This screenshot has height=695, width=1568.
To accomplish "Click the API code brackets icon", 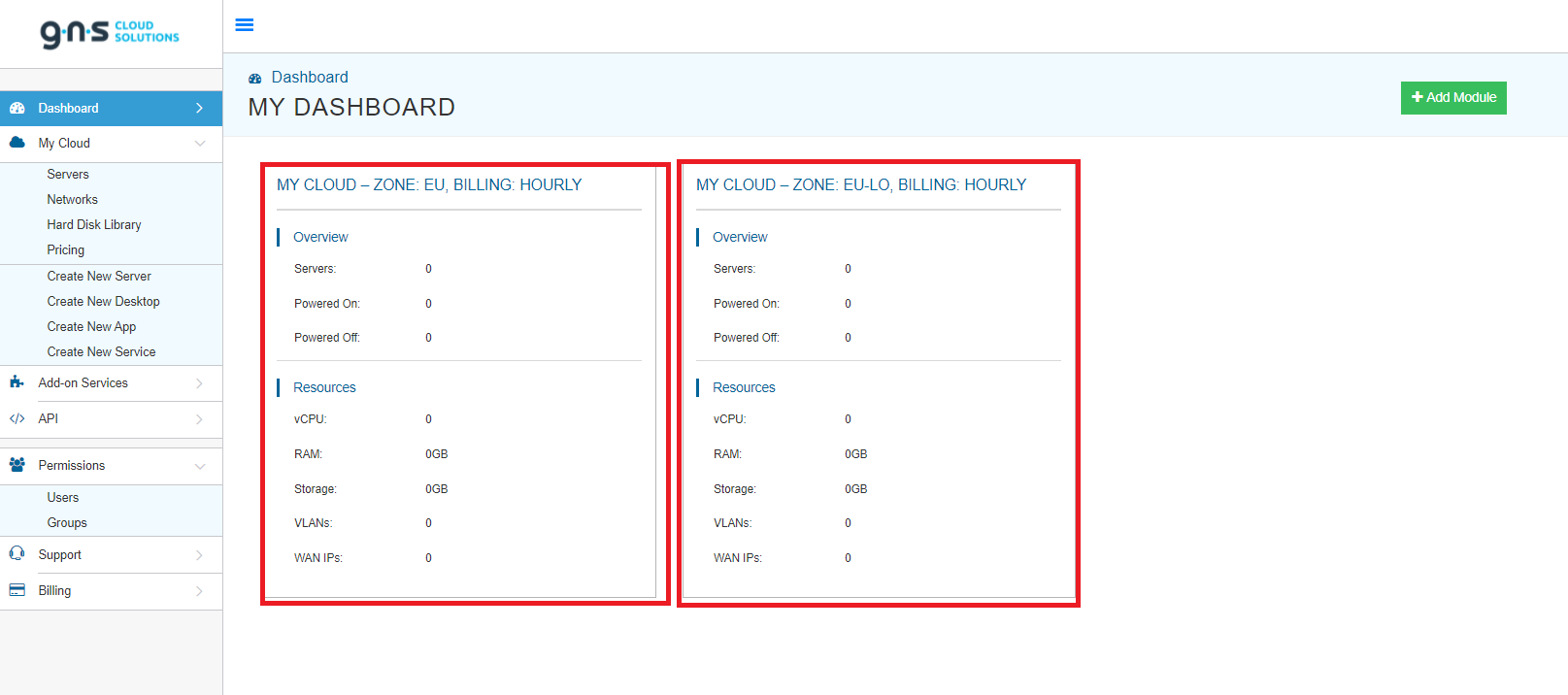I will tap(17, 418).
